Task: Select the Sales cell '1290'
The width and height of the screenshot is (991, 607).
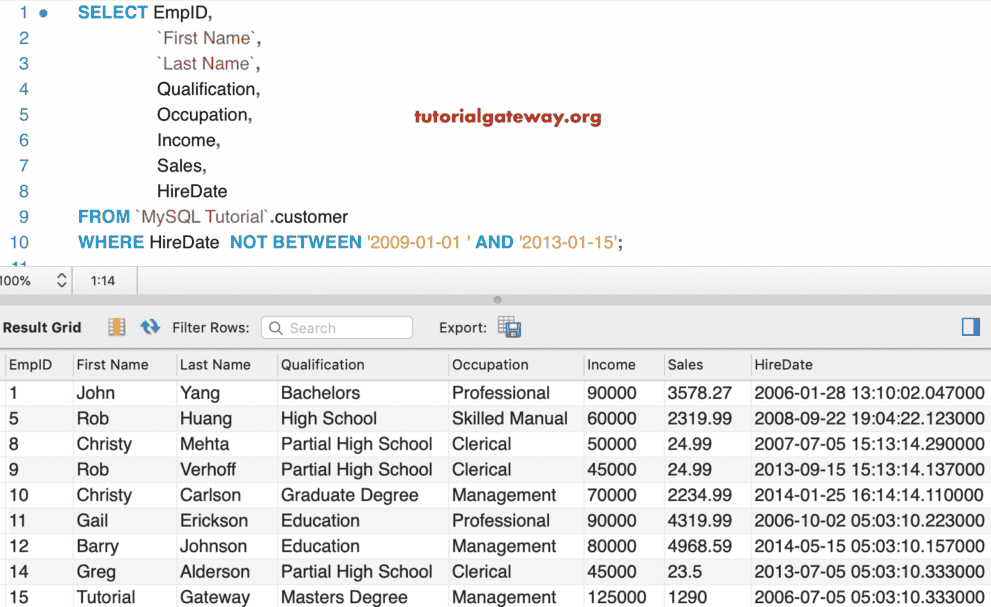Action: pos(688,597)
